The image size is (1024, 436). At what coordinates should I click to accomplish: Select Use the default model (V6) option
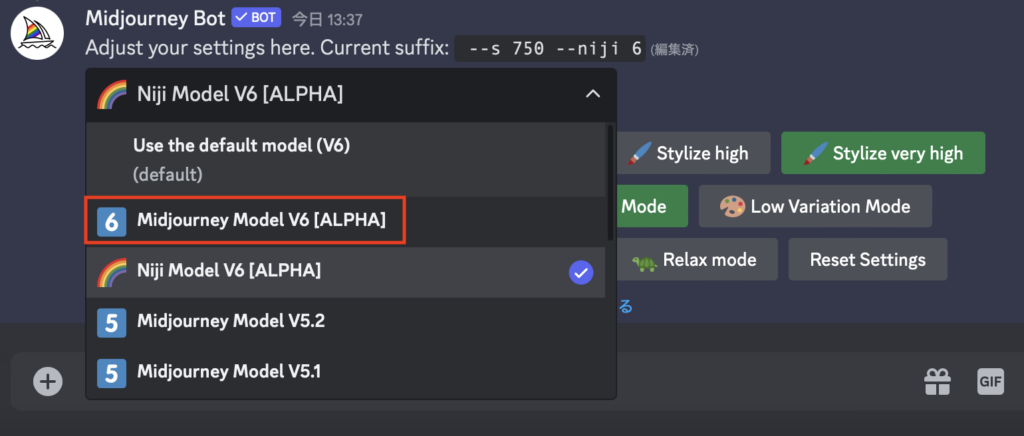tap(345, 159)
